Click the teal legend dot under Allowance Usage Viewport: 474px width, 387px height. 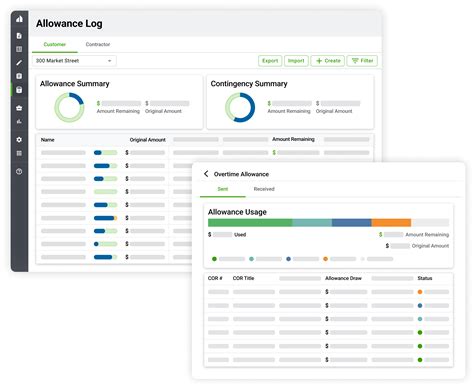tap(251, 259)
